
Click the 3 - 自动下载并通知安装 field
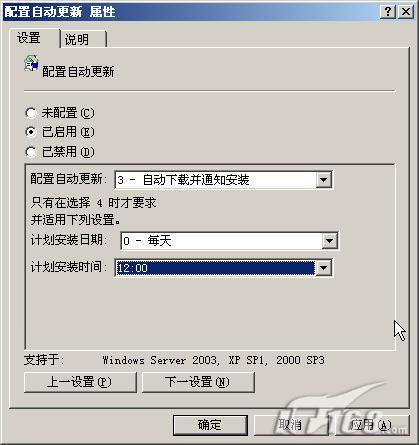coord(215,180)
